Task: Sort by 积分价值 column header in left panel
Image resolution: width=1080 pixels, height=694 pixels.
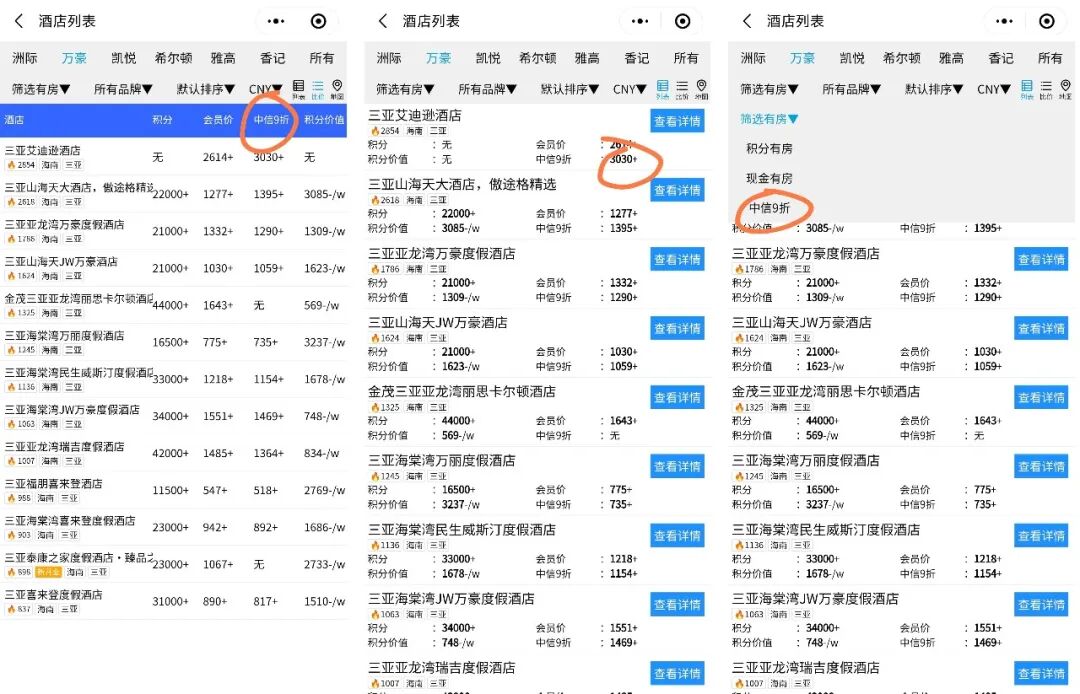Action: [x=324, y=120]
